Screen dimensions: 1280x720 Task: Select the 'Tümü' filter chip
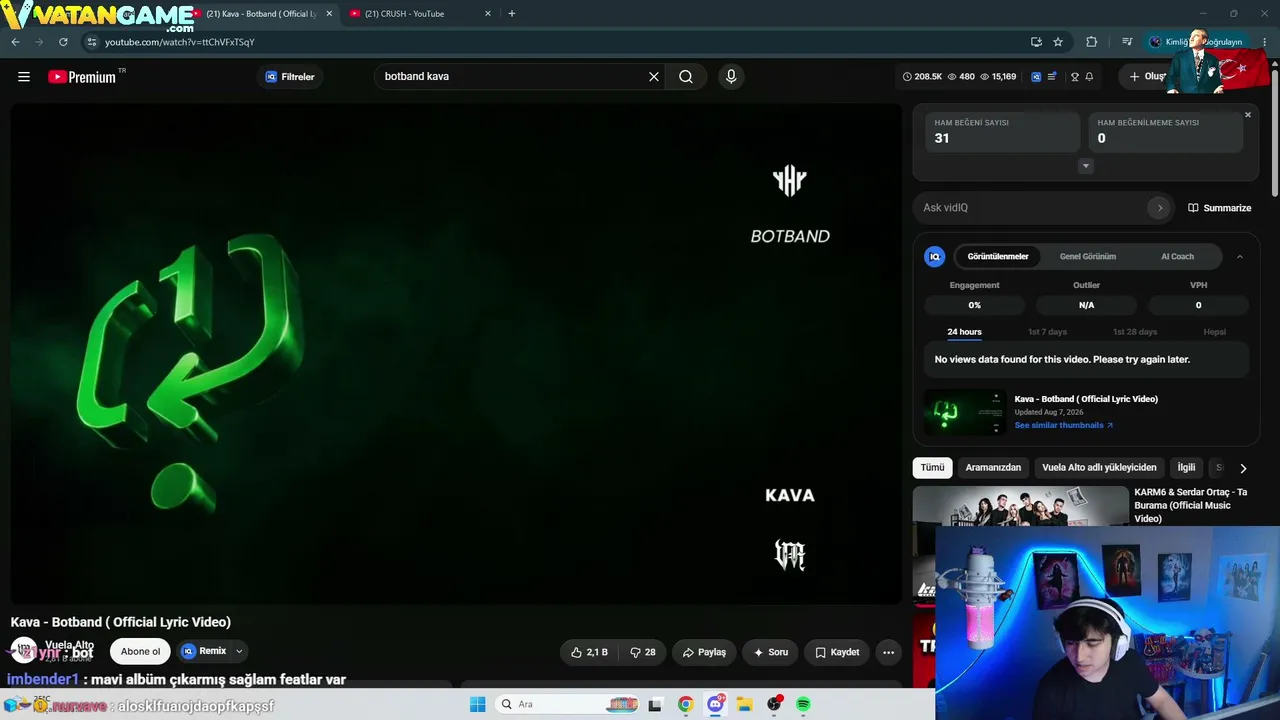click(x=932, y=468)
